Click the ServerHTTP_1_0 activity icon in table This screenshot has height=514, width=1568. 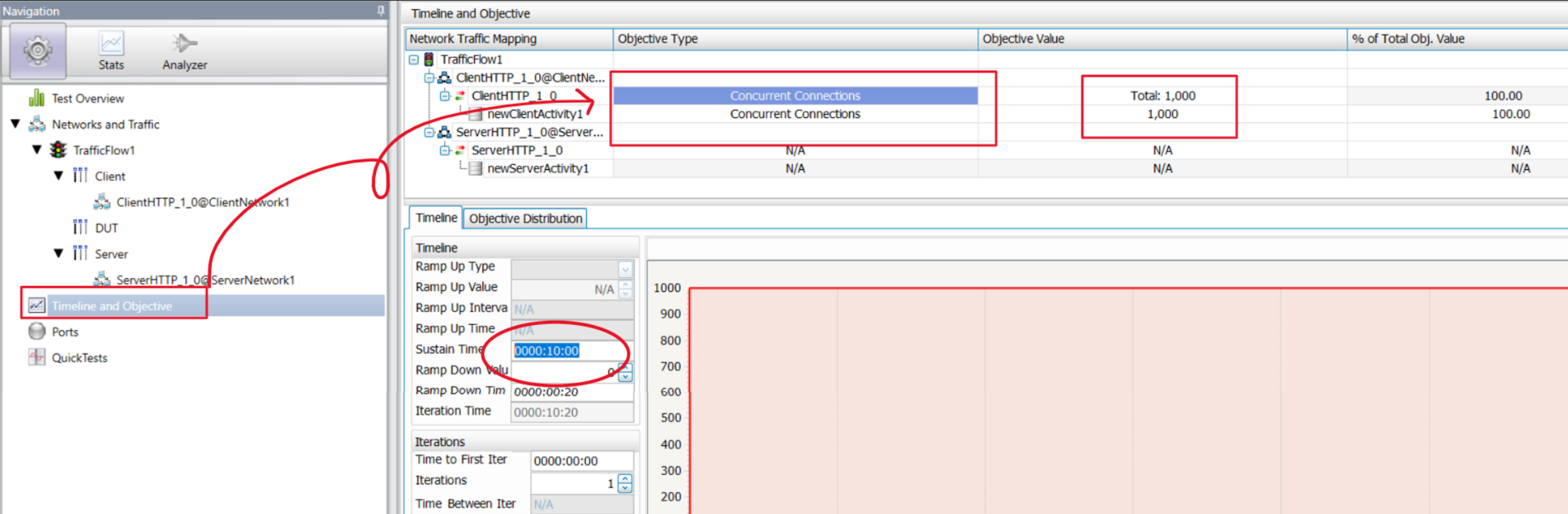[460, 150]
